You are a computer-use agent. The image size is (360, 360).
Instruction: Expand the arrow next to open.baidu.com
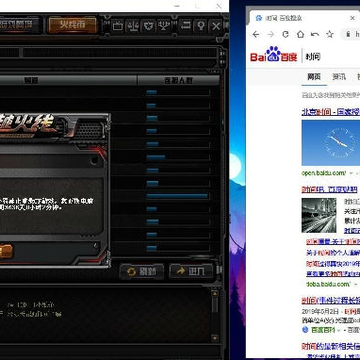[351, 173]
